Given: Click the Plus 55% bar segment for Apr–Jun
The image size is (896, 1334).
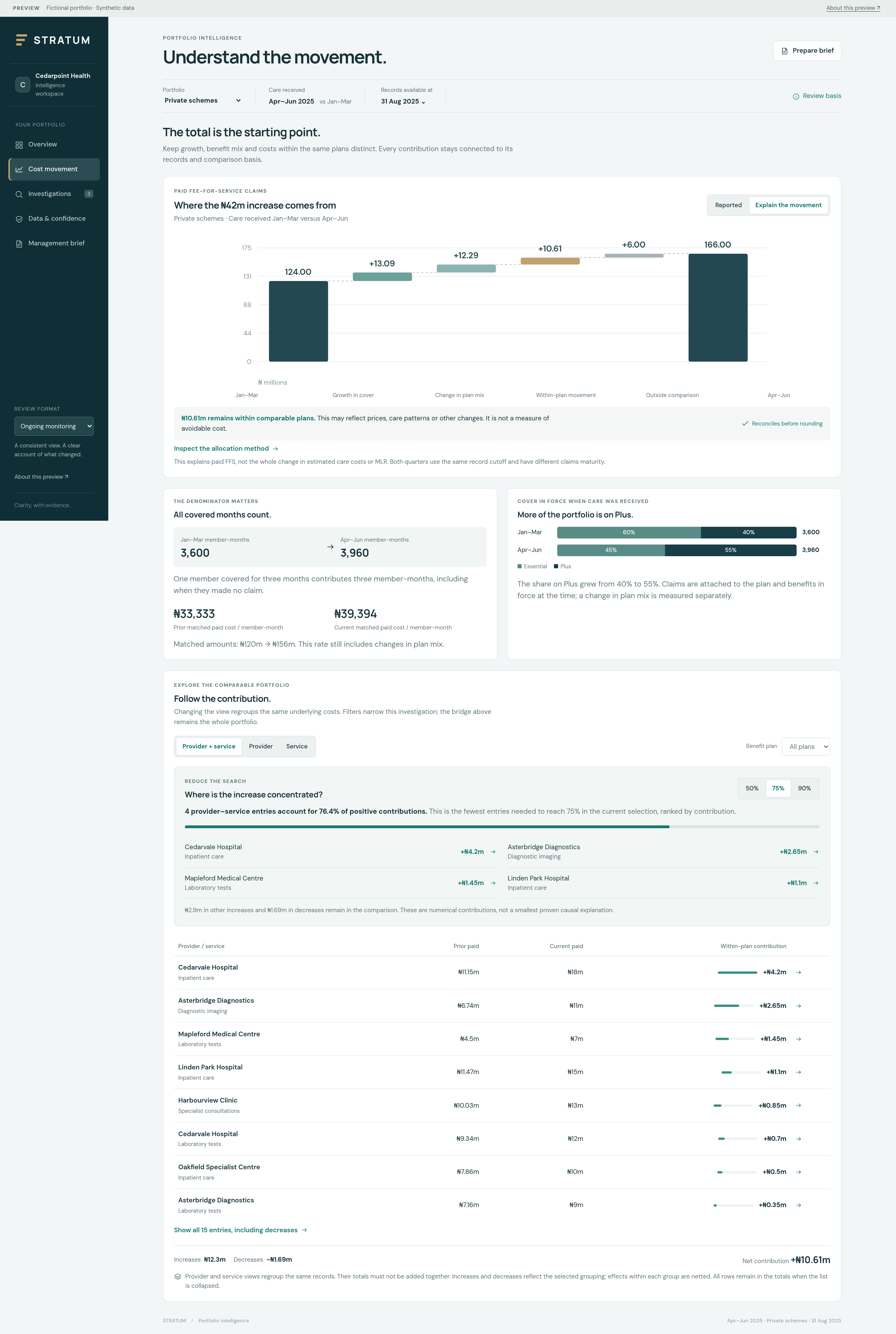Looking at the screenshot, I should pos(730,550).
